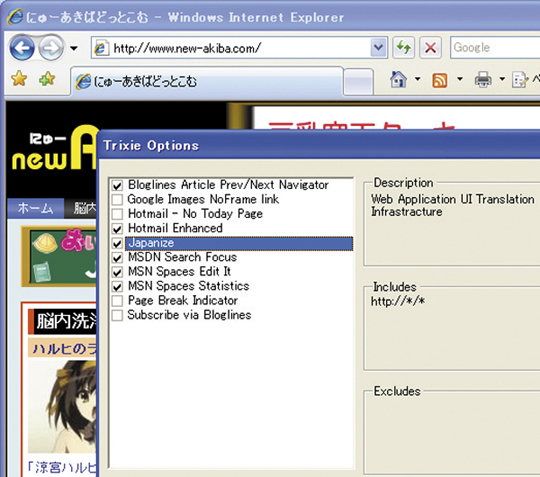
Task: Go back with the browser Back arrow
Action: pyautogui.click(x=22, y=48)
